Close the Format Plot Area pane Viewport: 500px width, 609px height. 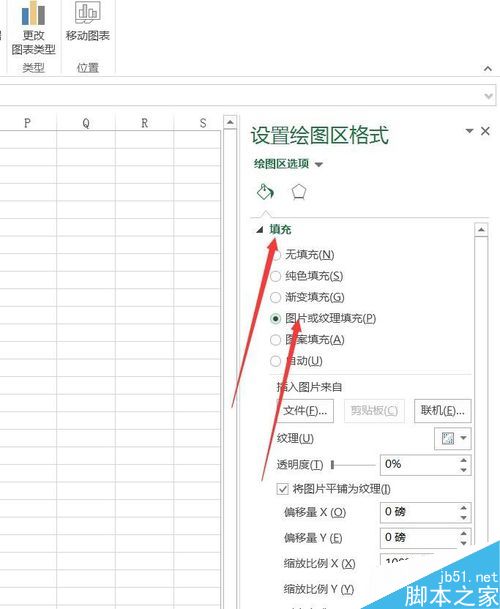pos(485,131)
